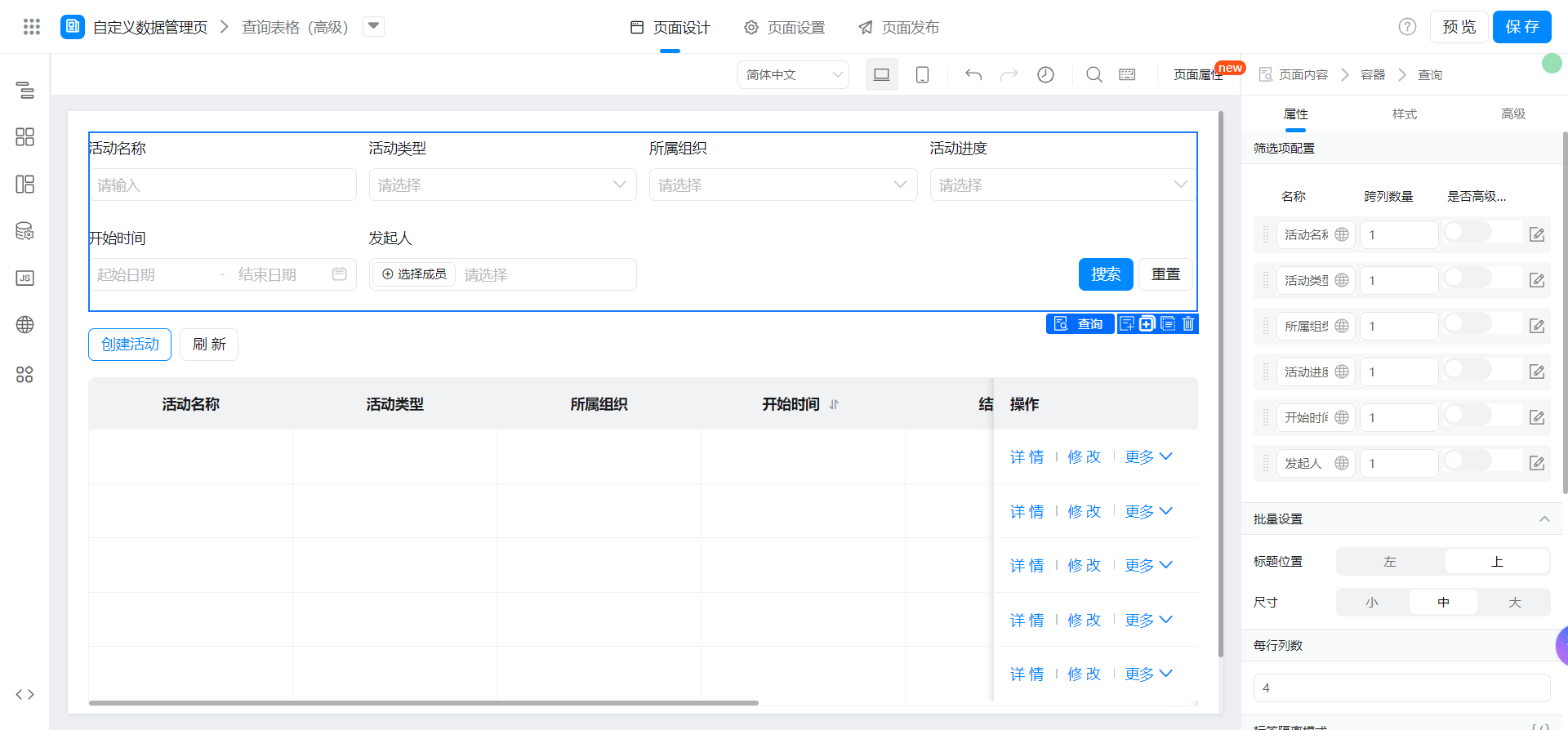This screenshot has height=730, width=1568.
Task: Open the plugins icon in sidebar
Action: click(25, 374)
